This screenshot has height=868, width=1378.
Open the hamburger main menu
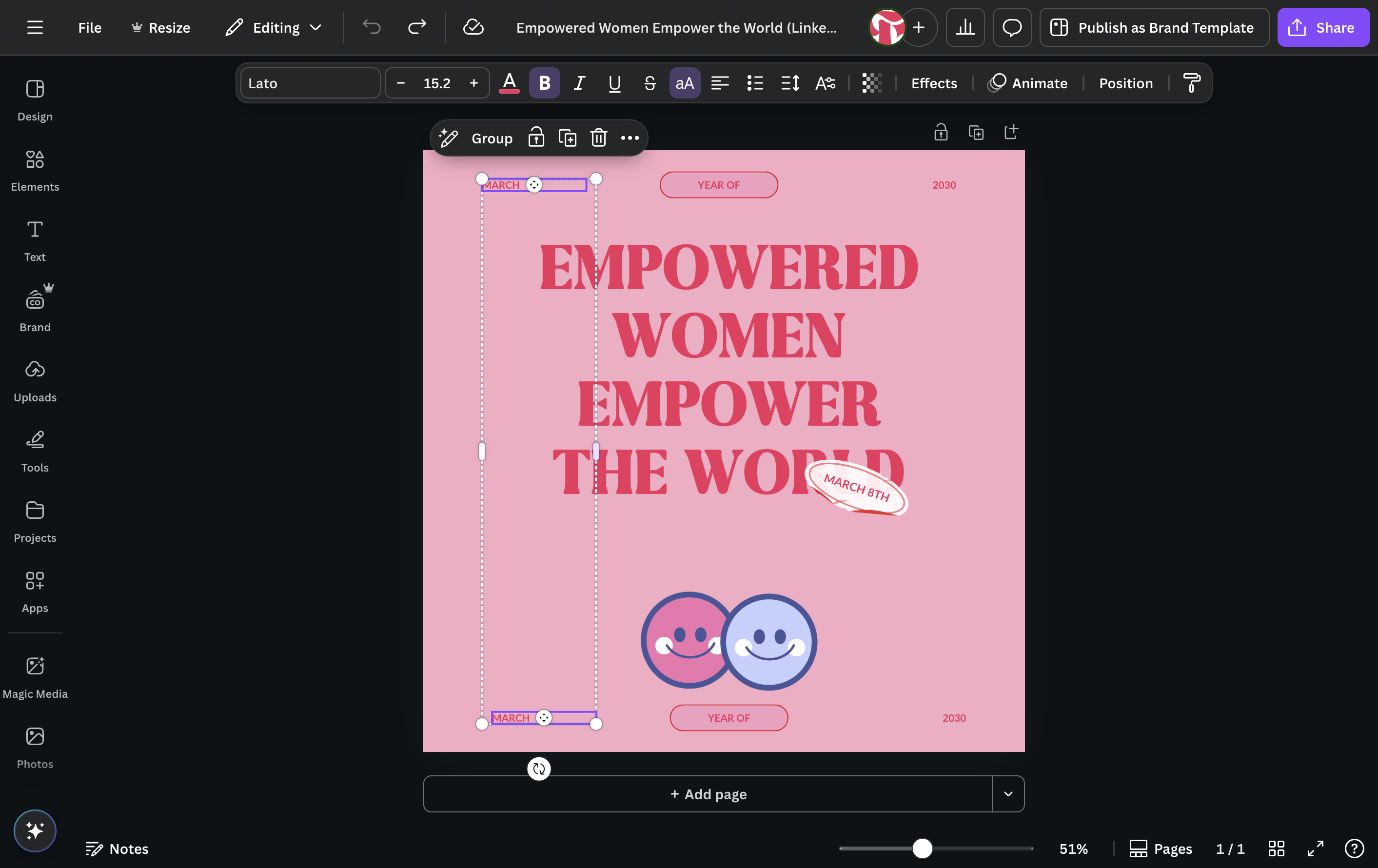[35, 27]
